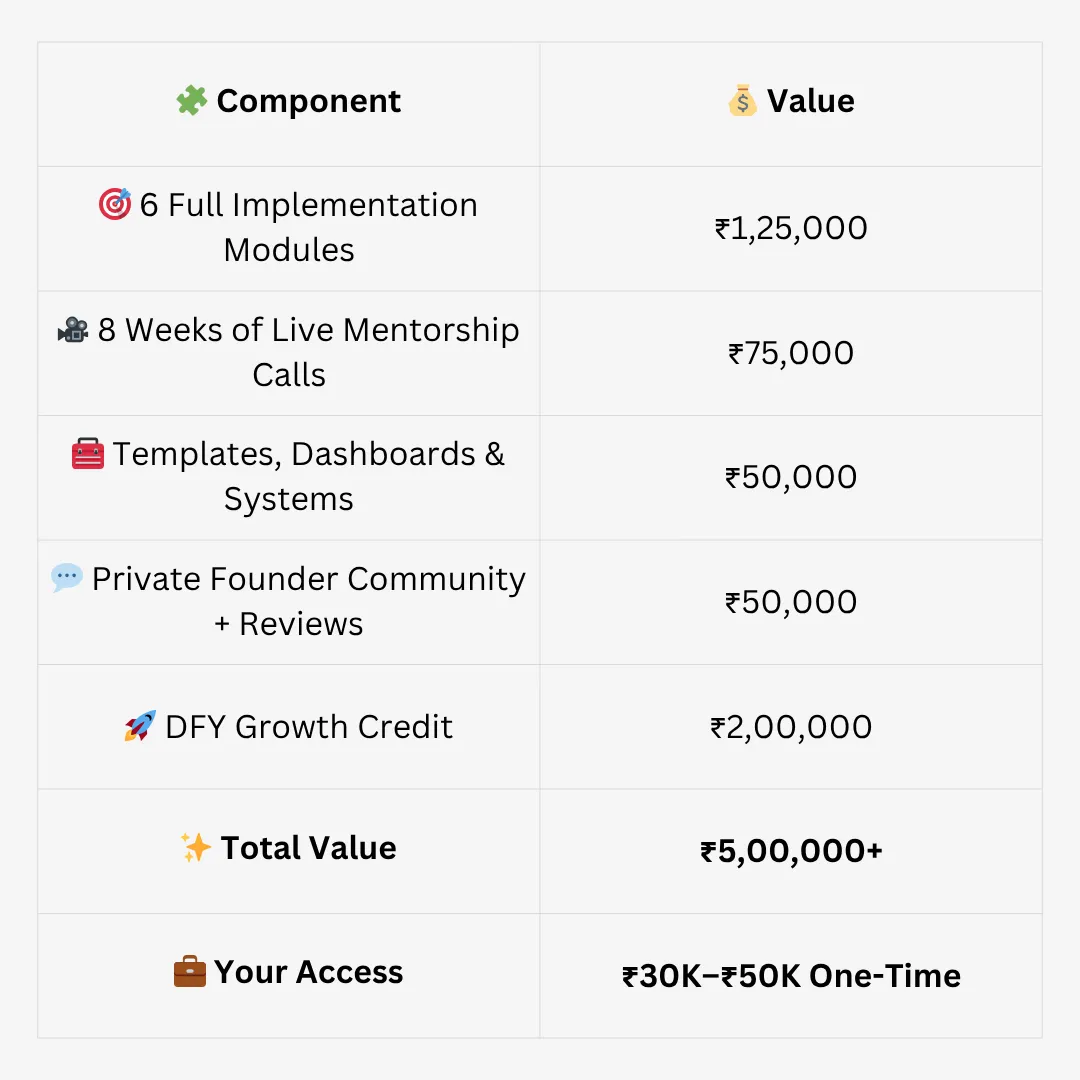
Task: Click the 8 Weeks of Live Mentorship text
Action: click(308, 330)
